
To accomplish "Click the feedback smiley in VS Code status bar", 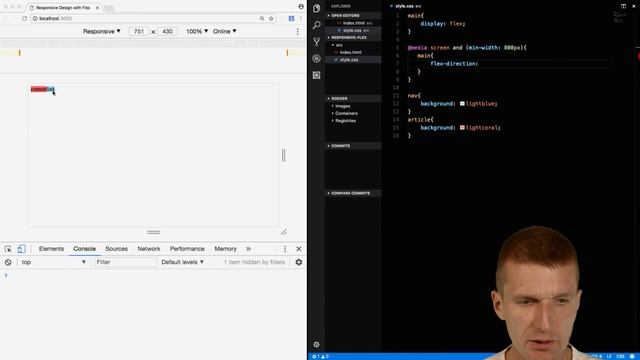I will point(632,357).
